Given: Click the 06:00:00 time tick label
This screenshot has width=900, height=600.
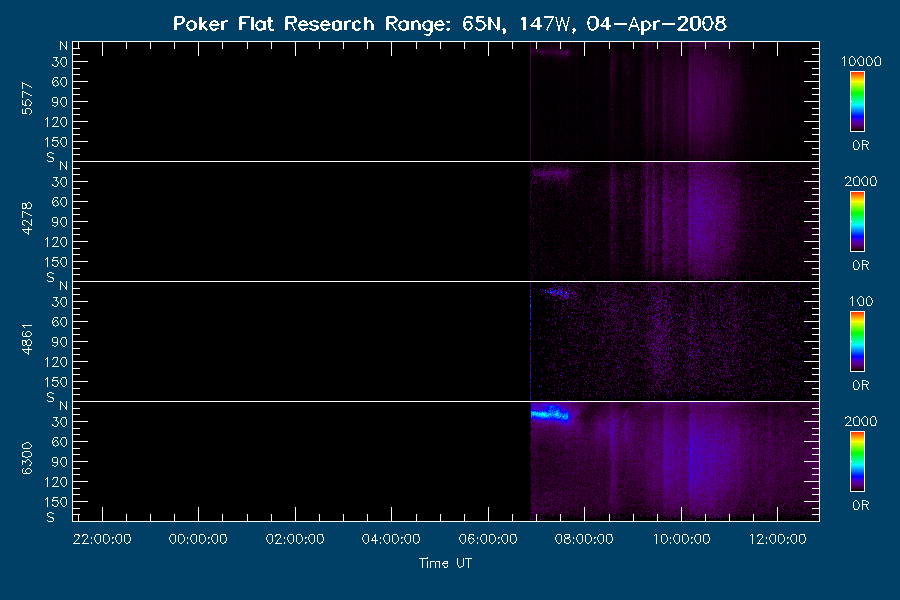Looking at the screenshot, I should [488, 539].
